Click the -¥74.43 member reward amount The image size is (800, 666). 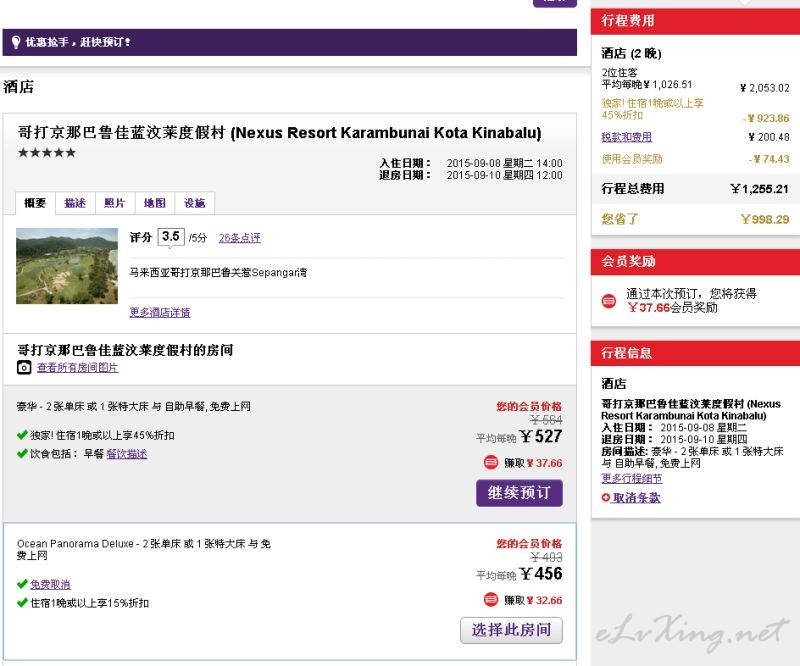(x=769, y=159)
